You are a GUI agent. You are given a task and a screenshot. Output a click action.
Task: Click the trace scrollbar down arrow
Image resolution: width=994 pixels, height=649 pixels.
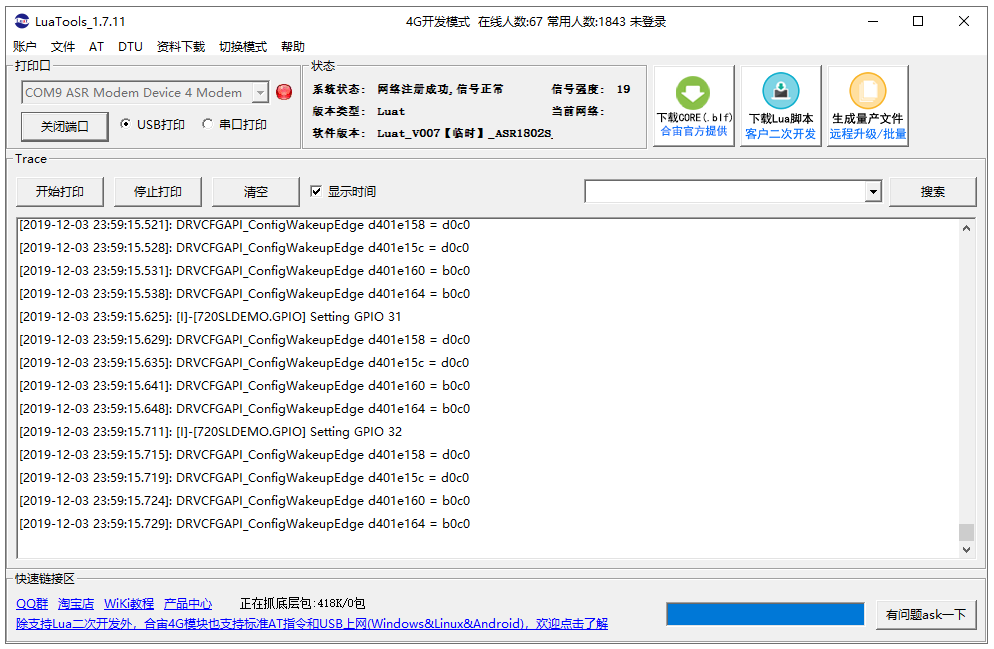966,549
